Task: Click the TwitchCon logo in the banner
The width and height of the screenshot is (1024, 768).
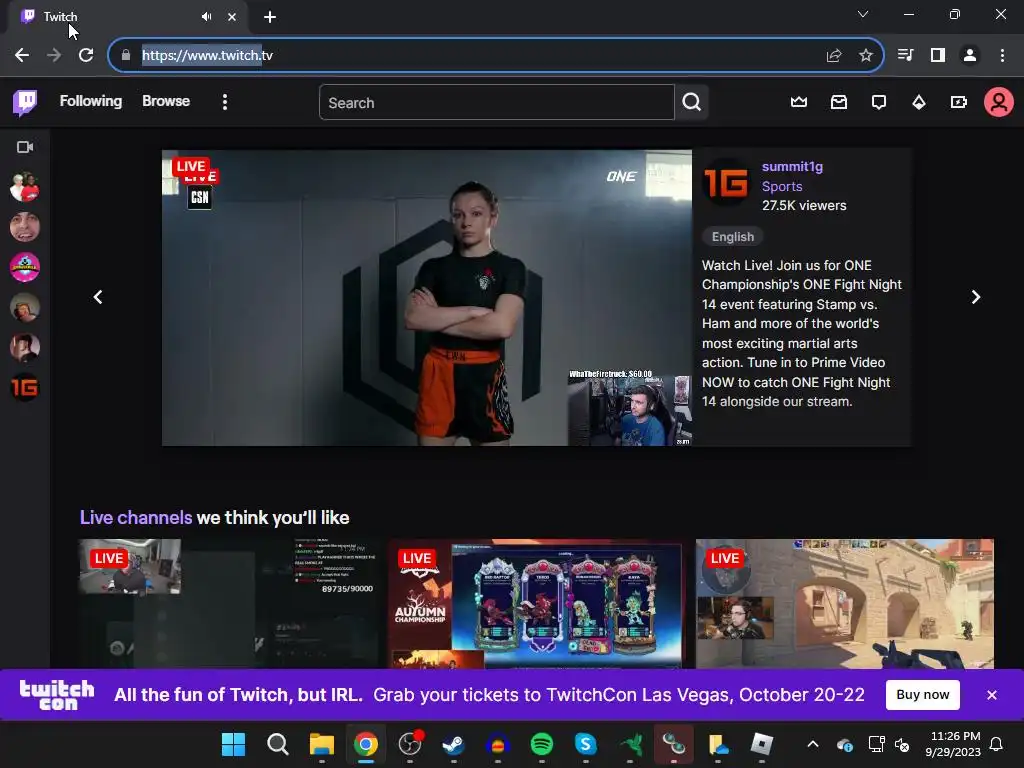Action: [x=57, y=695]
